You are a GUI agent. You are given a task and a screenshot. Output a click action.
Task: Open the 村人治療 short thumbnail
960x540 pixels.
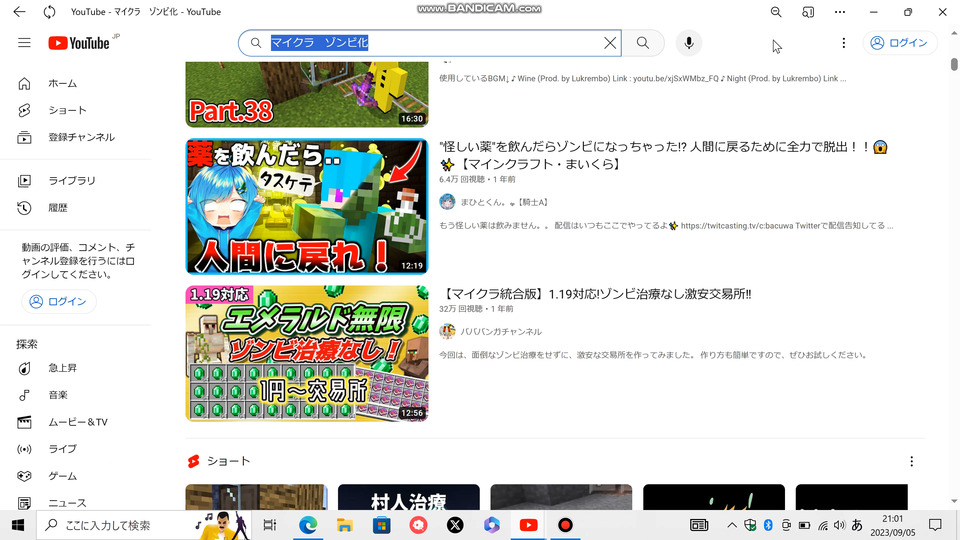408,497
